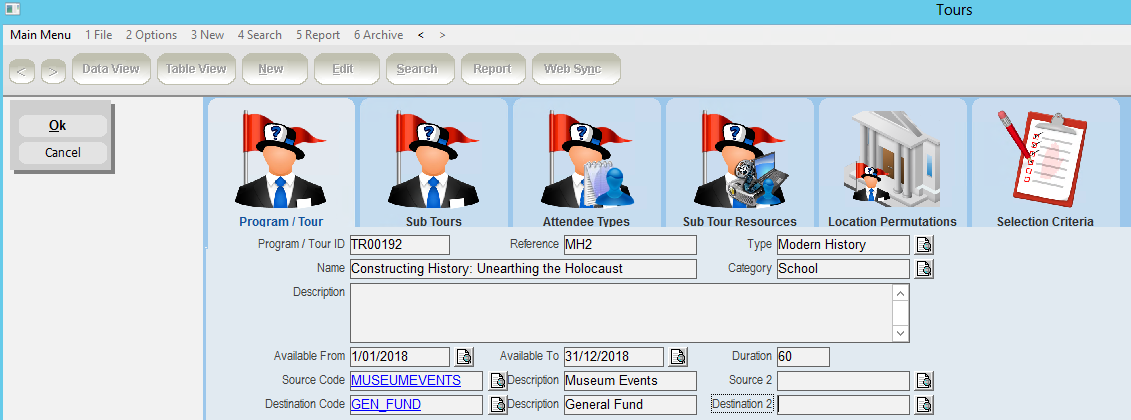Follow the GEN_FUND destination code link
Image resolution: width=1131 pixels, height=420 pixels.
(386, 405)
